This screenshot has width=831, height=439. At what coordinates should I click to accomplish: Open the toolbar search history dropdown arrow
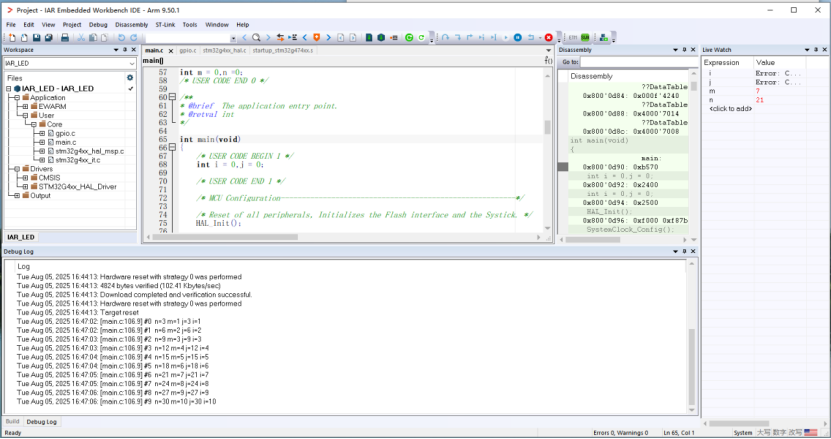(x=233, y=38)
